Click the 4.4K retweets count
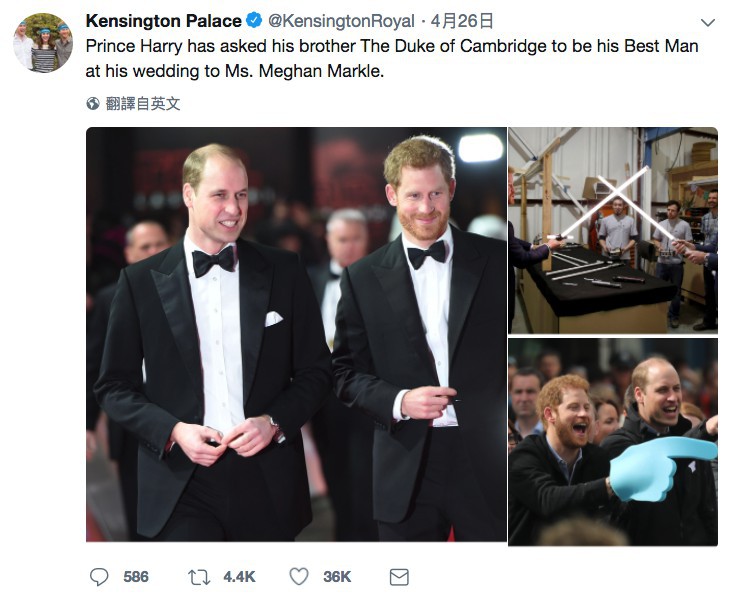This screenshot has width=731, height=601. coord(239,577)
